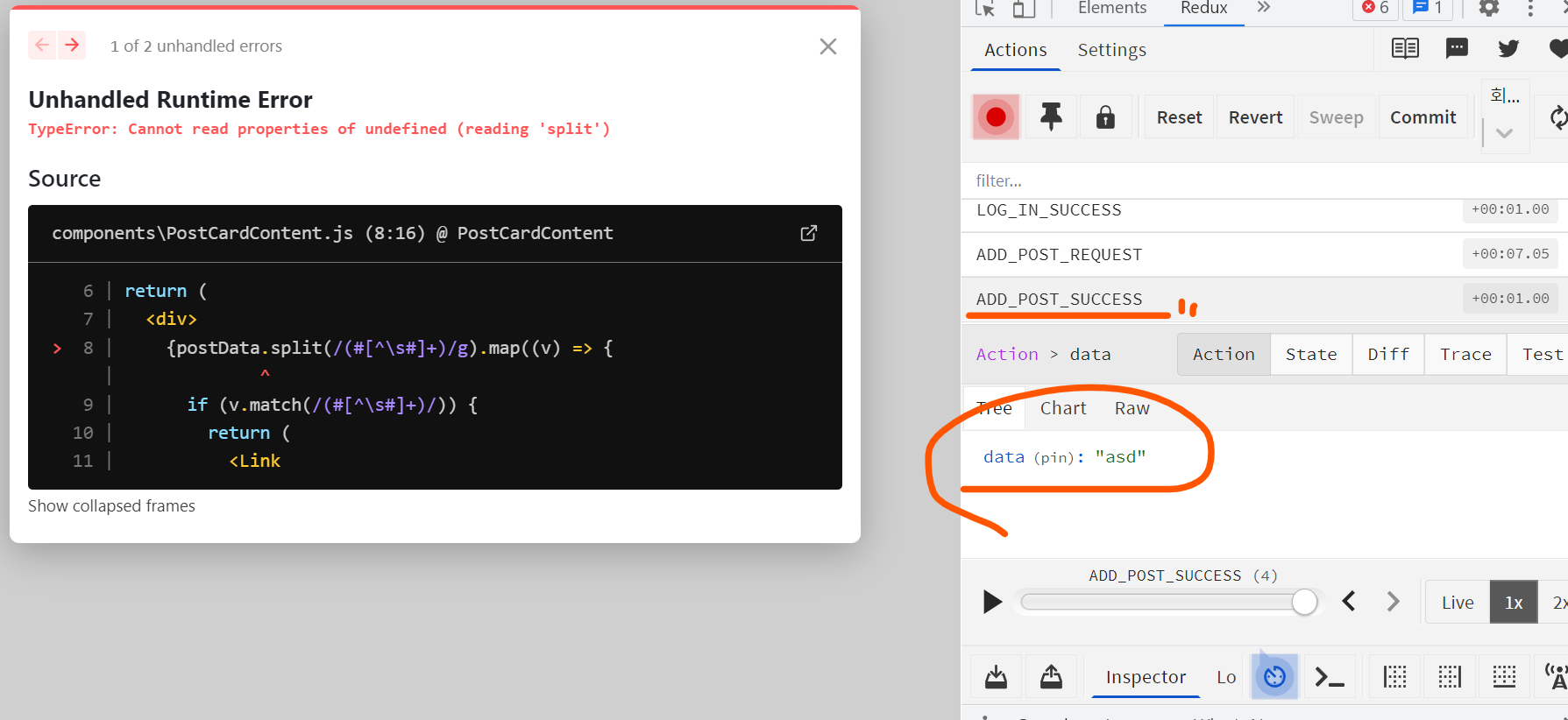
Task: Go to previous unhandled error arrow
Action: (42, 45)
